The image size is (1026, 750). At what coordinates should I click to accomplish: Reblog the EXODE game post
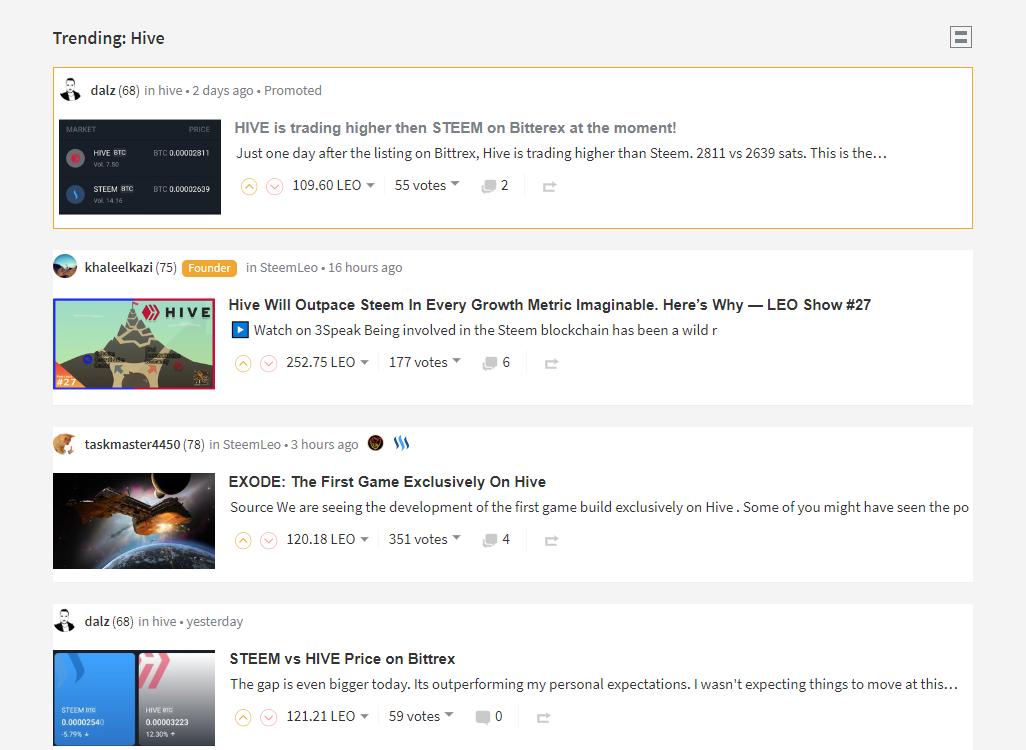pos(550,540)
